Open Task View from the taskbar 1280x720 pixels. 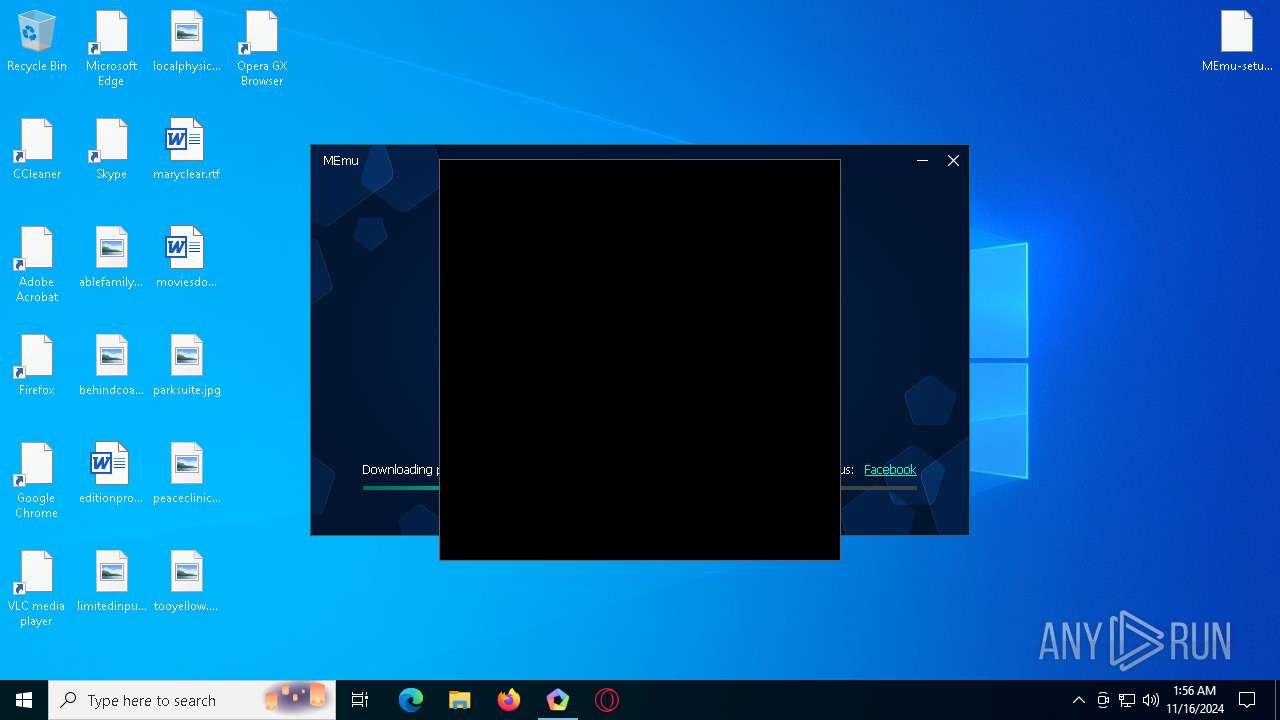(360, 700)
